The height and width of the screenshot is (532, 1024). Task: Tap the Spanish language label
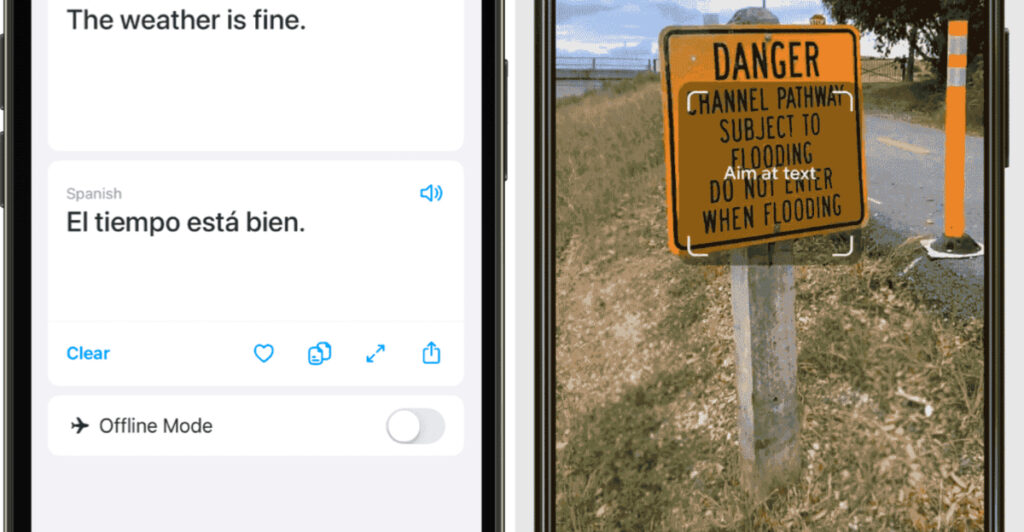pyautogui.click(x=94, y=193)
